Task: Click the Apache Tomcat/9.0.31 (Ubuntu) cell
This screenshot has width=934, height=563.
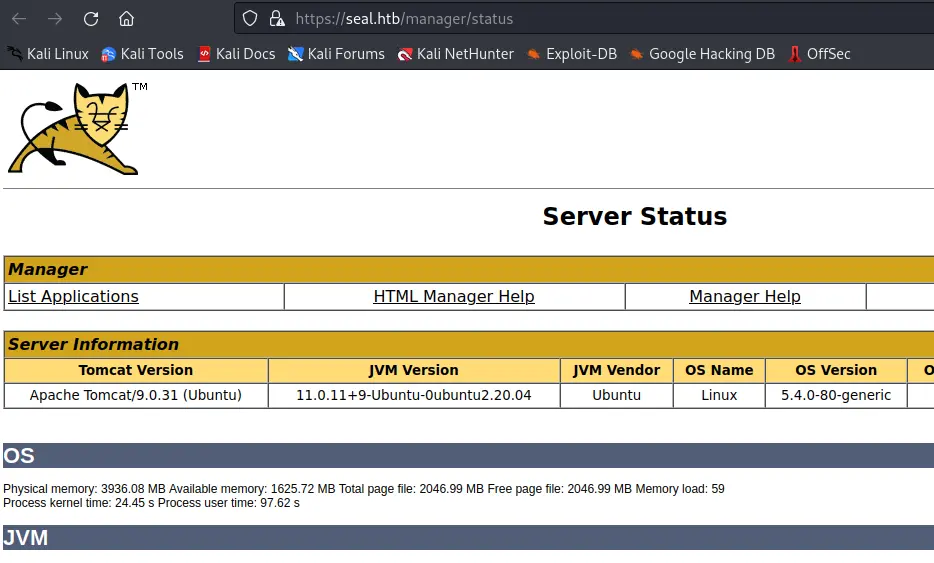Action: (136, 396)
